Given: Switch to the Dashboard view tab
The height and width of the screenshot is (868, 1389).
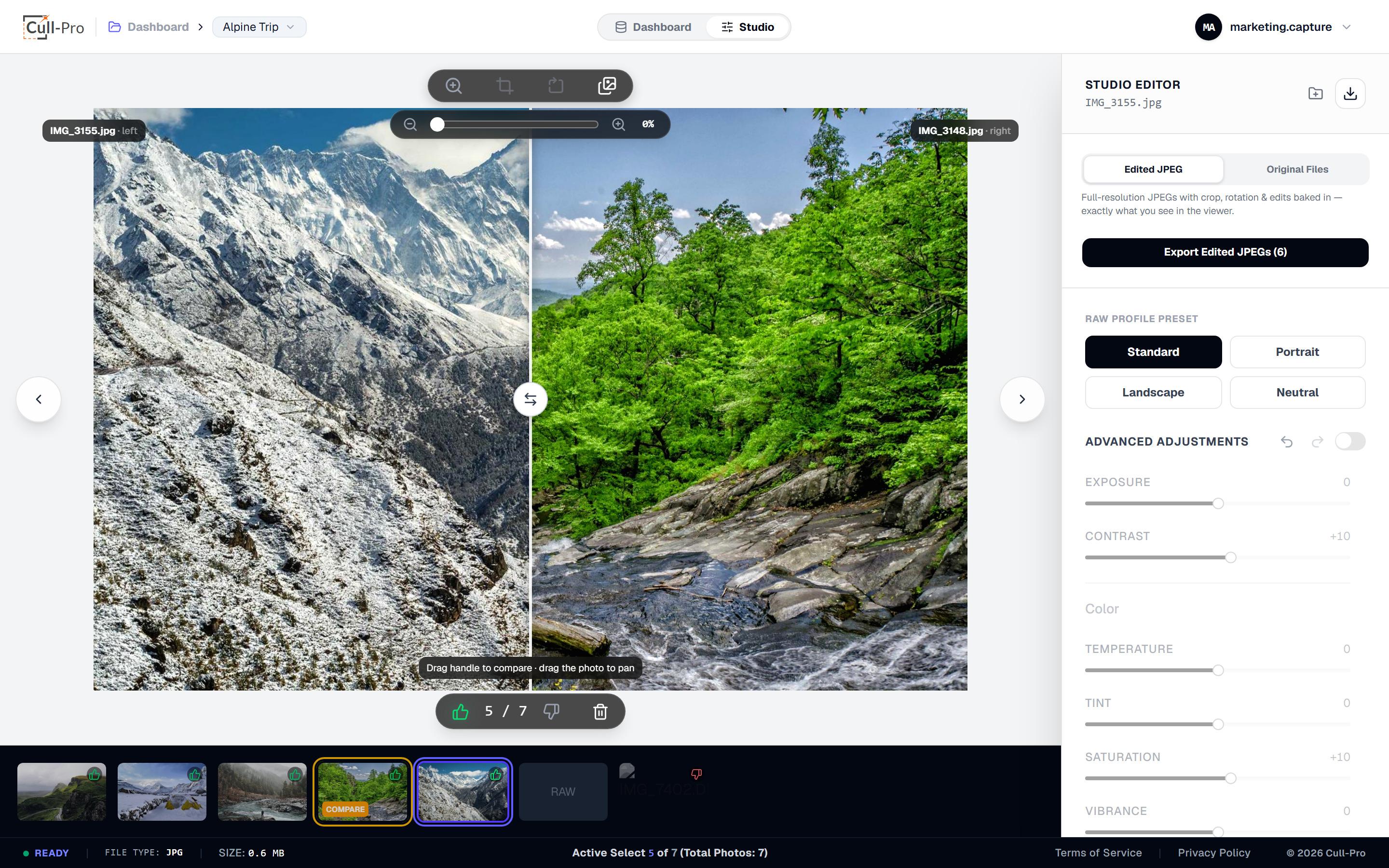Looking at the screenshot, I should tap(653, 27).
